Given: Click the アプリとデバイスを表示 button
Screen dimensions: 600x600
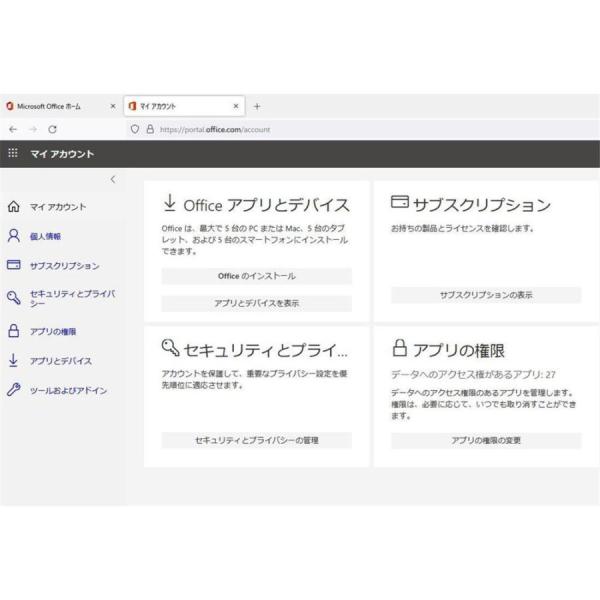Looking at the screenshot, I should [257, 303].
